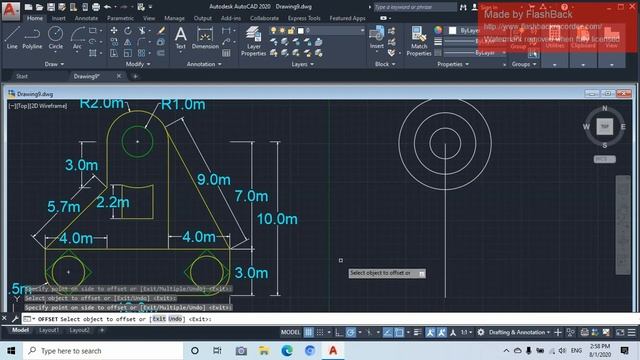
Task: Click the new drawing tab plus button
Action: 135,76
